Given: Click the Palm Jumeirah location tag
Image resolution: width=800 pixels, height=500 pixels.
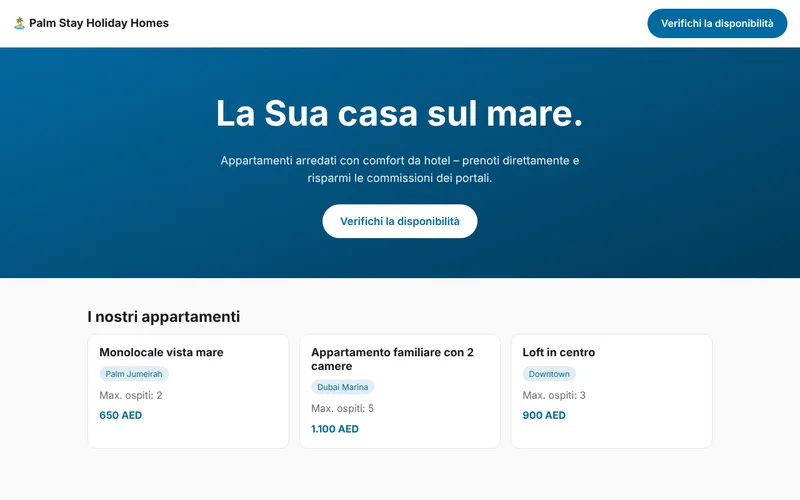Looking at the screenshot, I should (134, 374).
